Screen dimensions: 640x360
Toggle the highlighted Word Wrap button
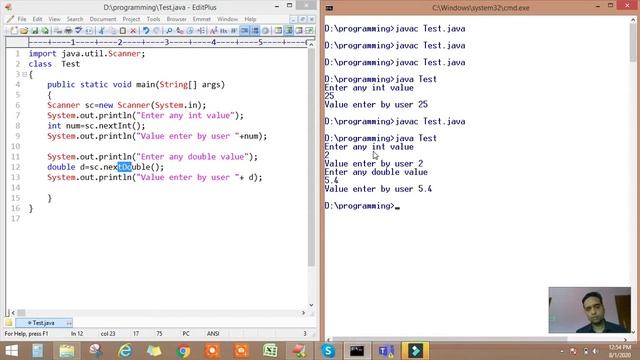click(x=244, y=31)
